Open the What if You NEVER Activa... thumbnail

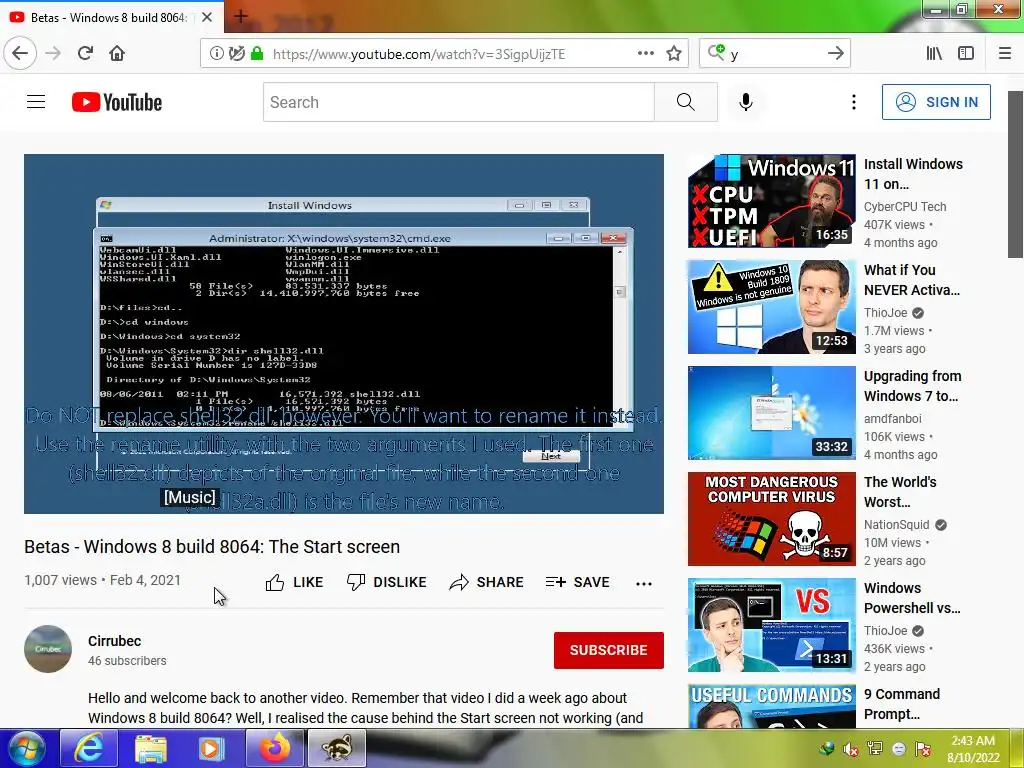[x=771, y=307]
